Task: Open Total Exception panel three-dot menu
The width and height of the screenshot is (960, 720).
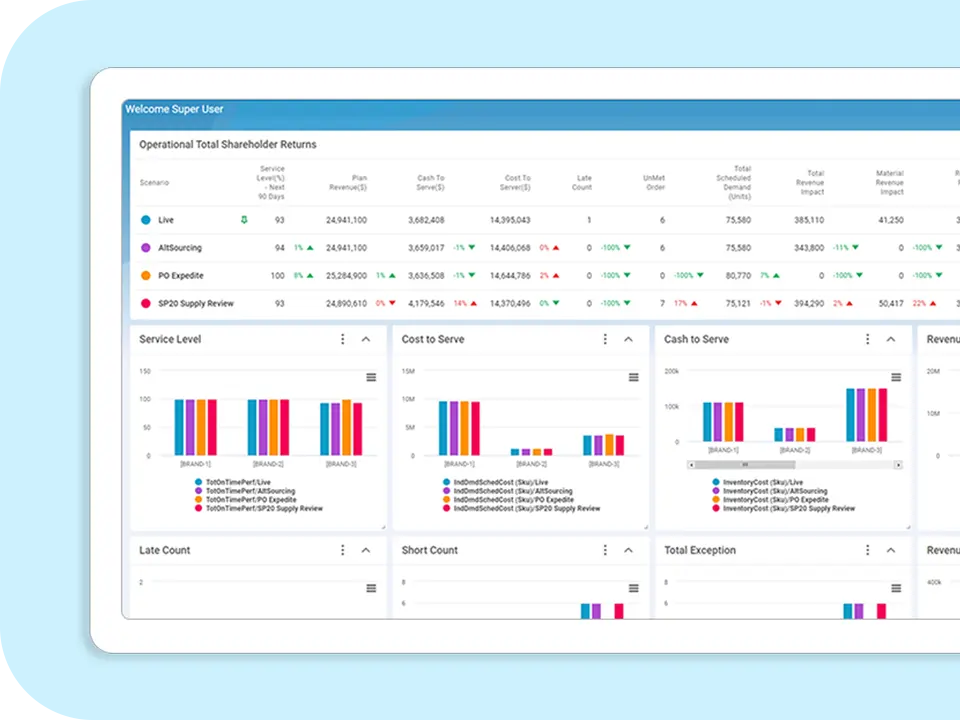Action: 867,550
